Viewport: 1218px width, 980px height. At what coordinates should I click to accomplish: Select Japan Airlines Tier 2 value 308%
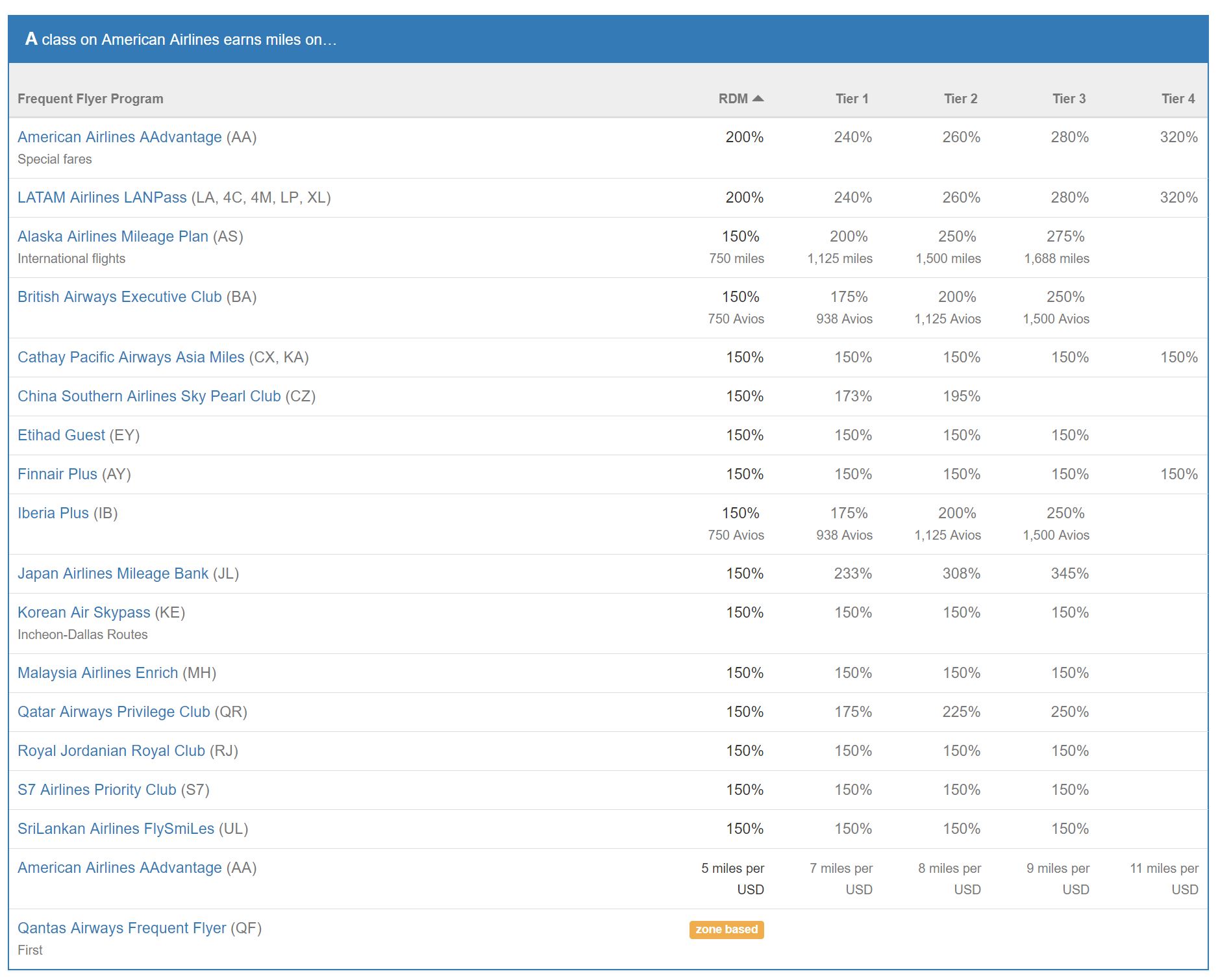click(x=962, y=573)
